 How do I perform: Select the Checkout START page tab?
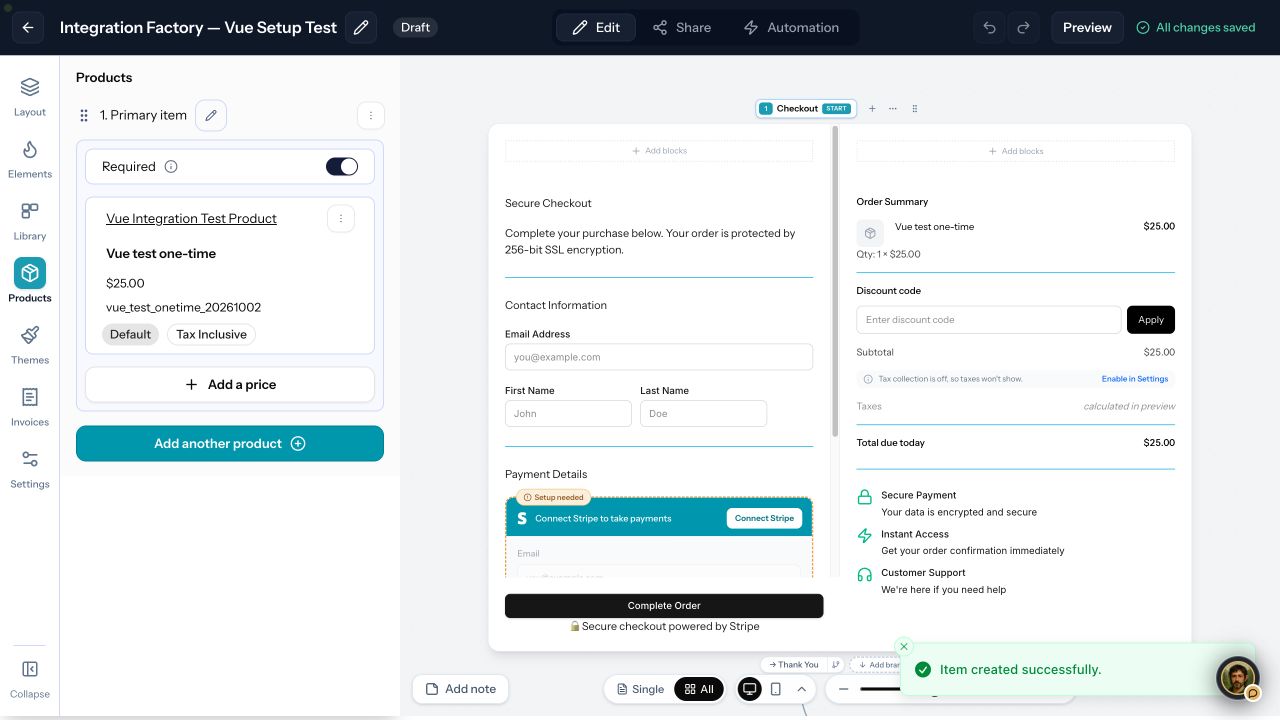(x=805, y=108)
